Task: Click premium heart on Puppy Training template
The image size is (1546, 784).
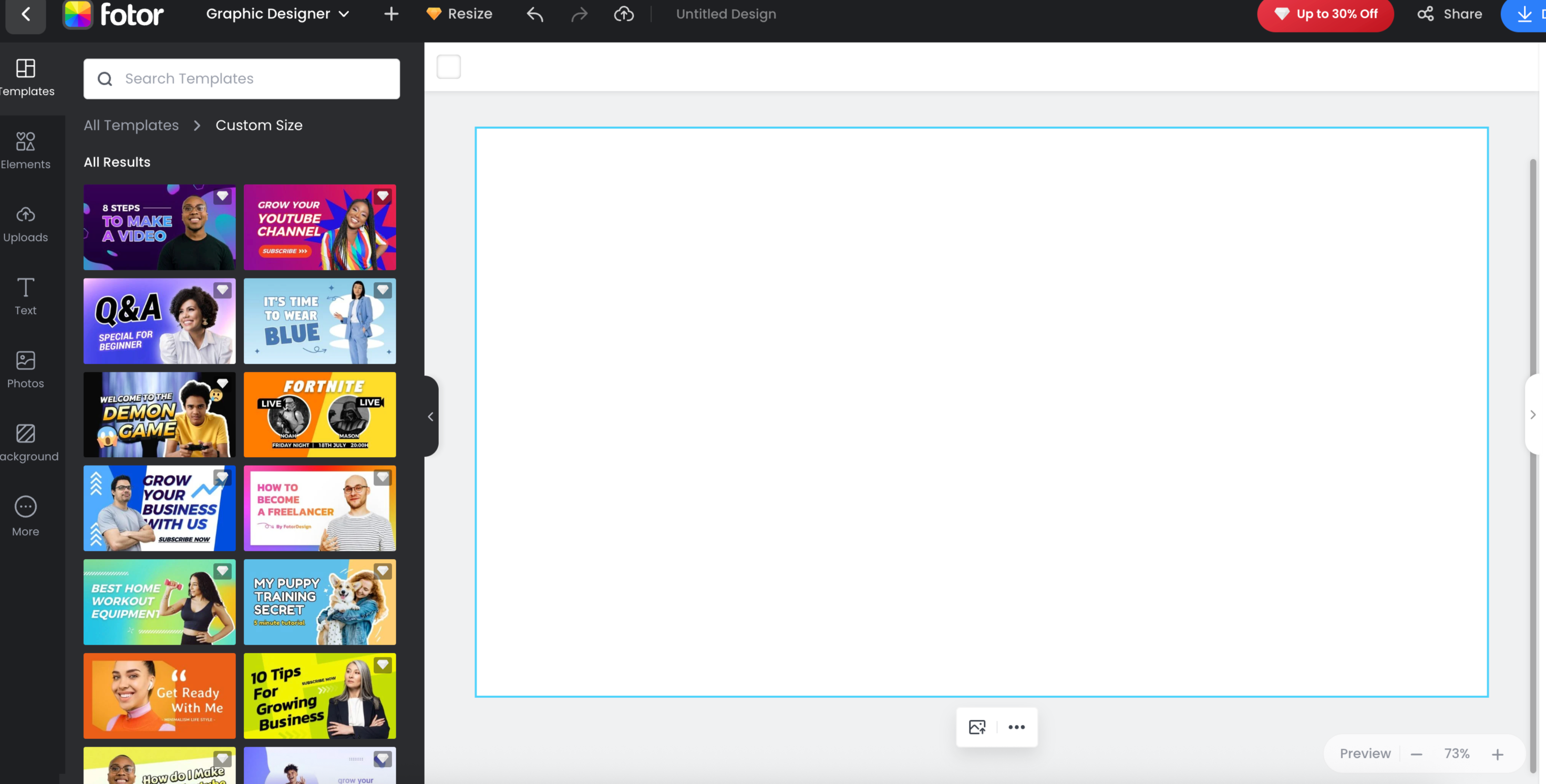Action: [383, 571]
